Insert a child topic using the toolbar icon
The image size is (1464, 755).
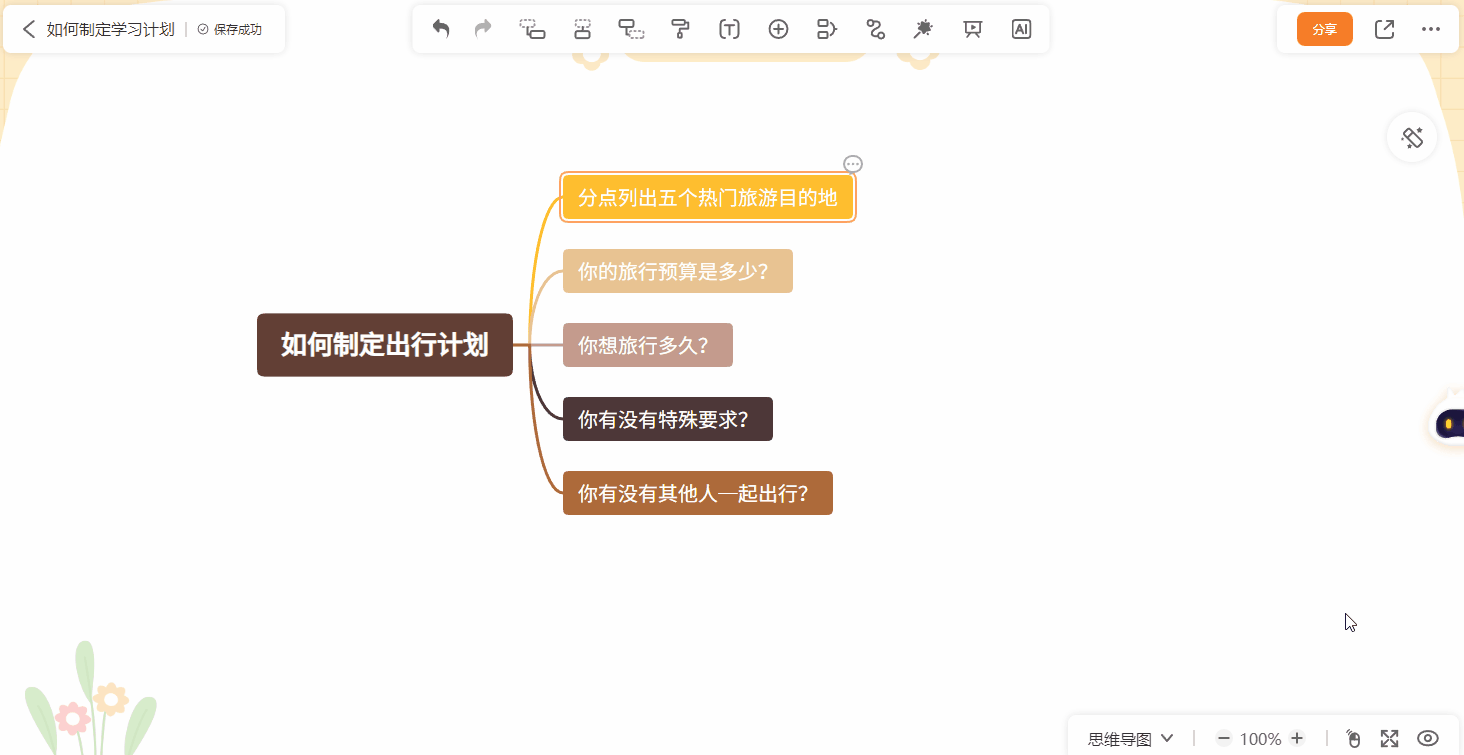coord(532,29)
